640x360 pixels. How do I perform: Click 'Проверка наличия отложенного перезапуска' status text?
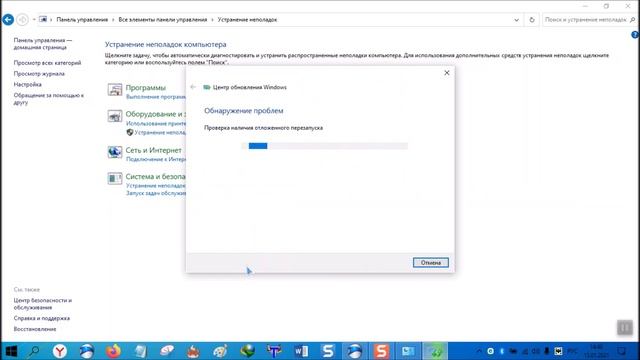pos(263,128)
